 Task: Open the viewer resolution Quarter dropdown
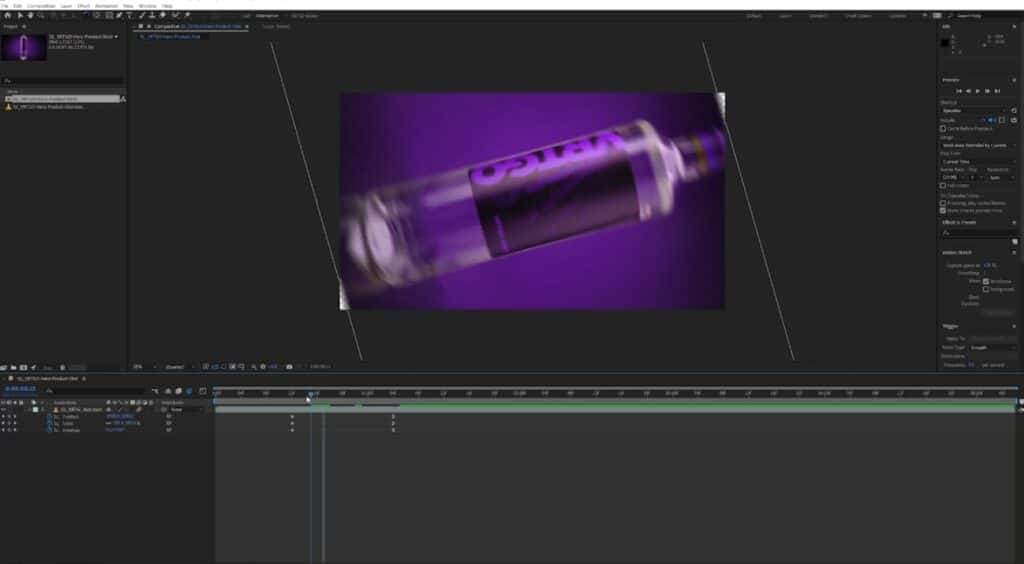(177, 367)
